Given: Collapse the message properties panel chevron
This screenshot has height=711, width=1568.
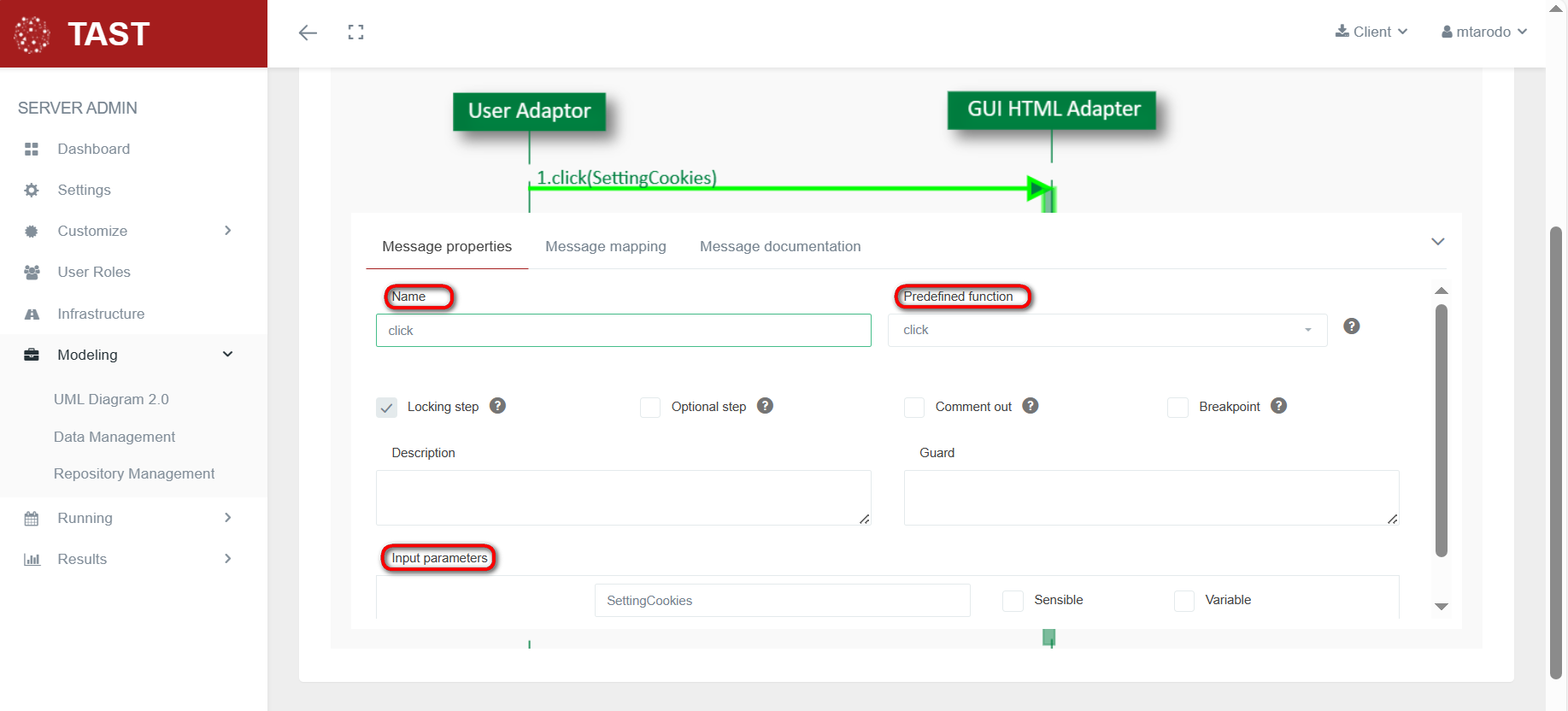Looking at the screenshot, I should click(x=1437, y=242).
